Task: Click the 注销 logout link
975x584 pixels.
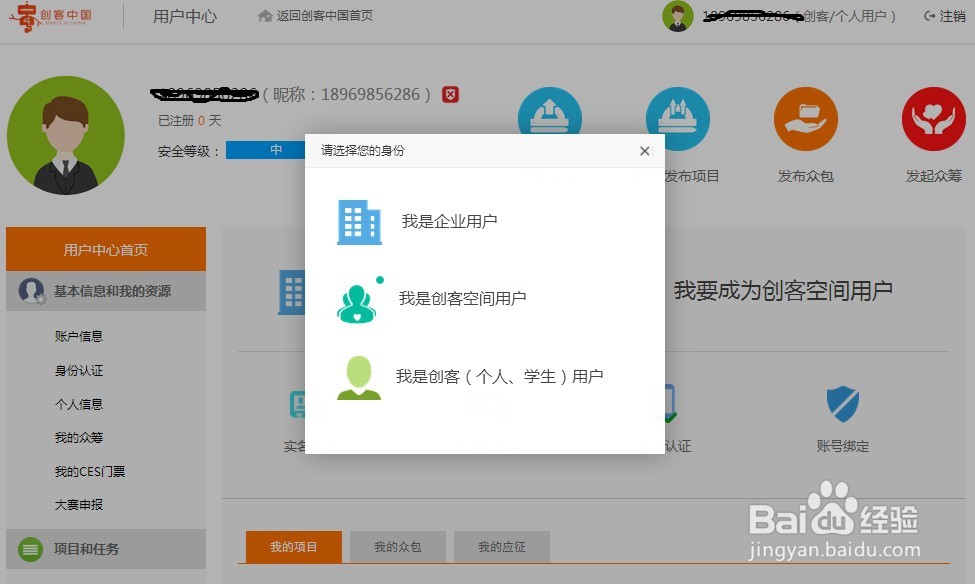Action: coord(951,16)
